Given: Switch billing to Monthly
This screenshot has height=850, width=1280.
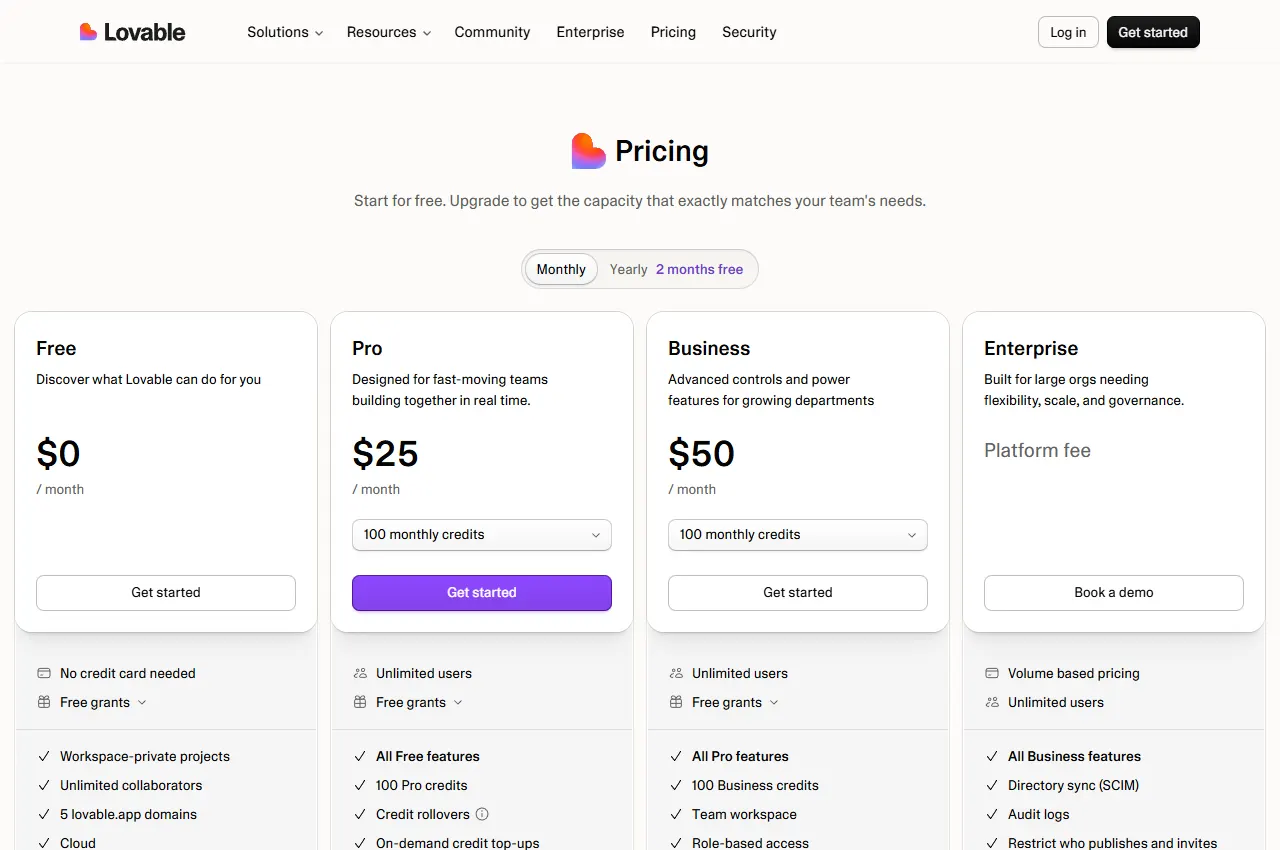Looking at the screenshot, I should point(561,269).
